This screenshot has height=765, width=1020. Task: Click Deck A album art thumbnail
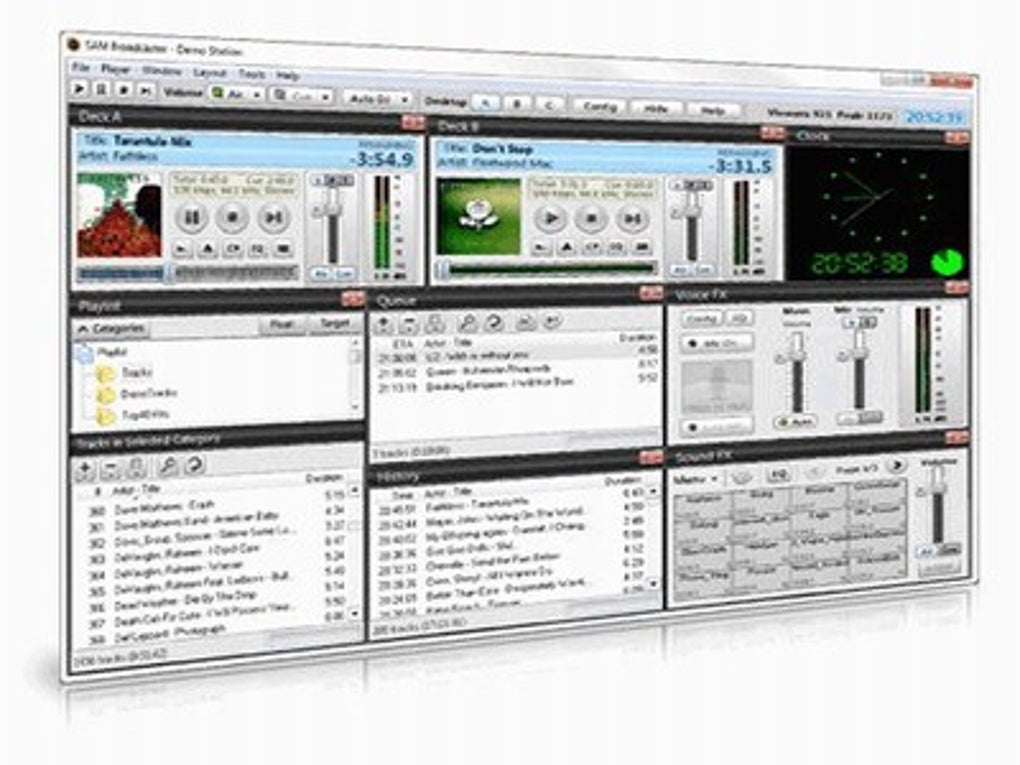coord(120,215)
